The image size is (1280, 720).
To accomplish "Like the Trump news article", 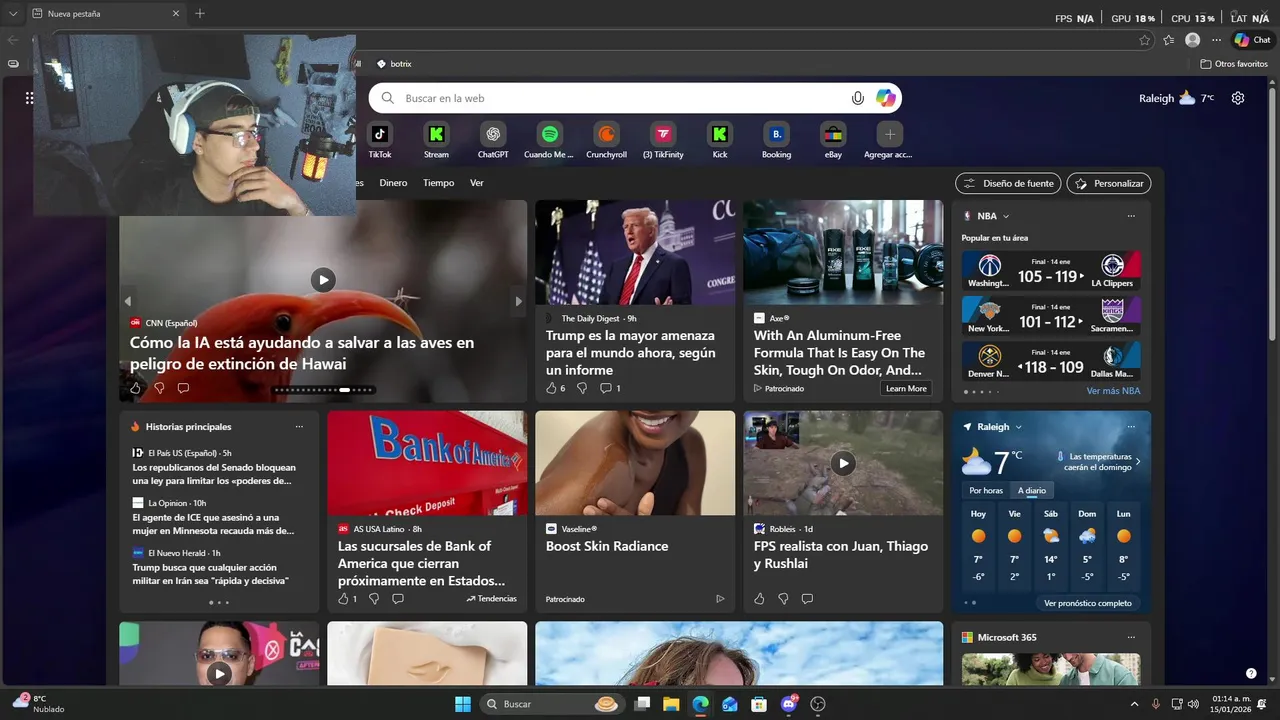I will (x=550, y=388).
